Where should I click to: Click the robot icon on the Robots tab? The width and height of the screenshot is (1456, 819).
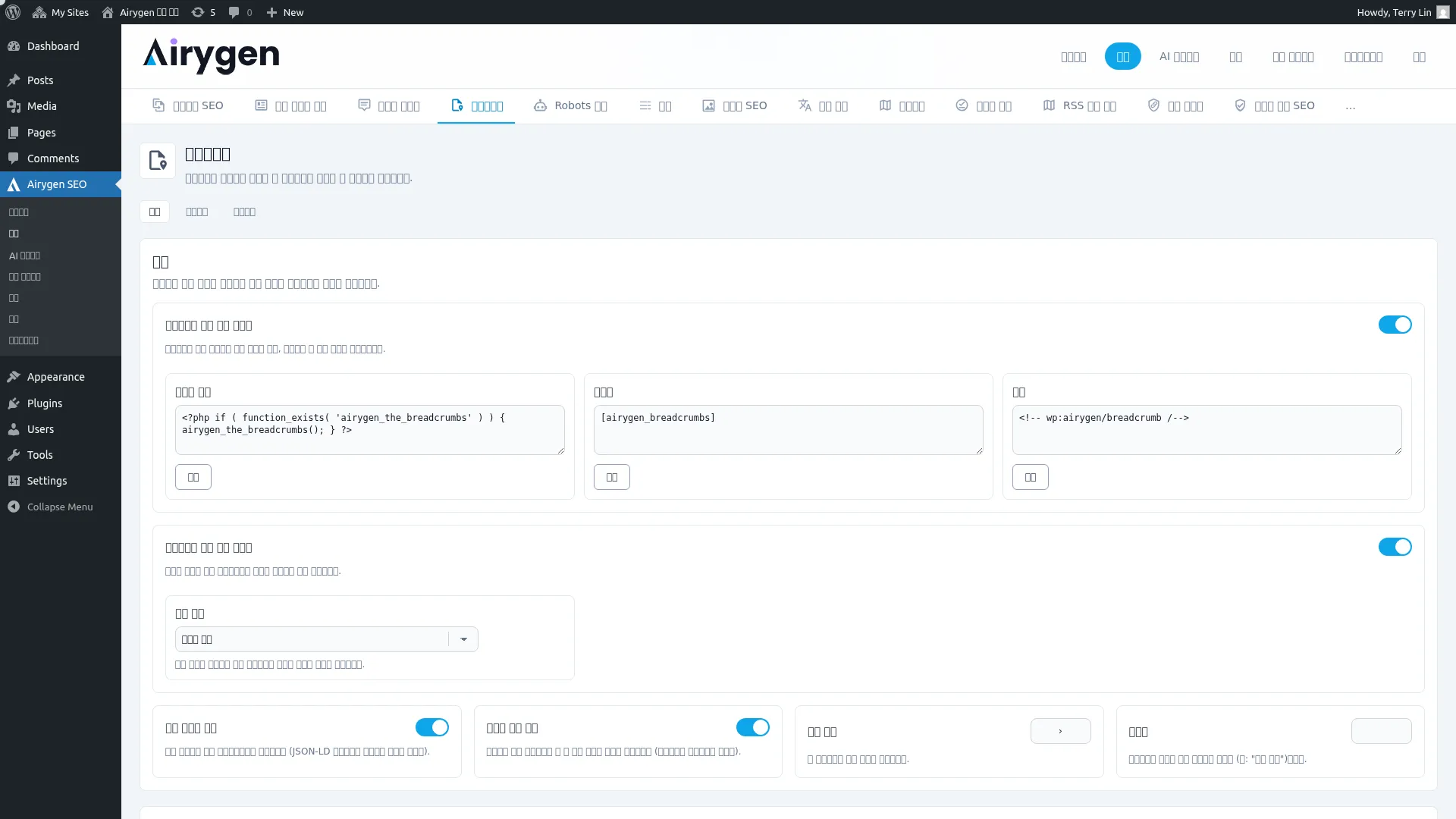pos(540,105)
